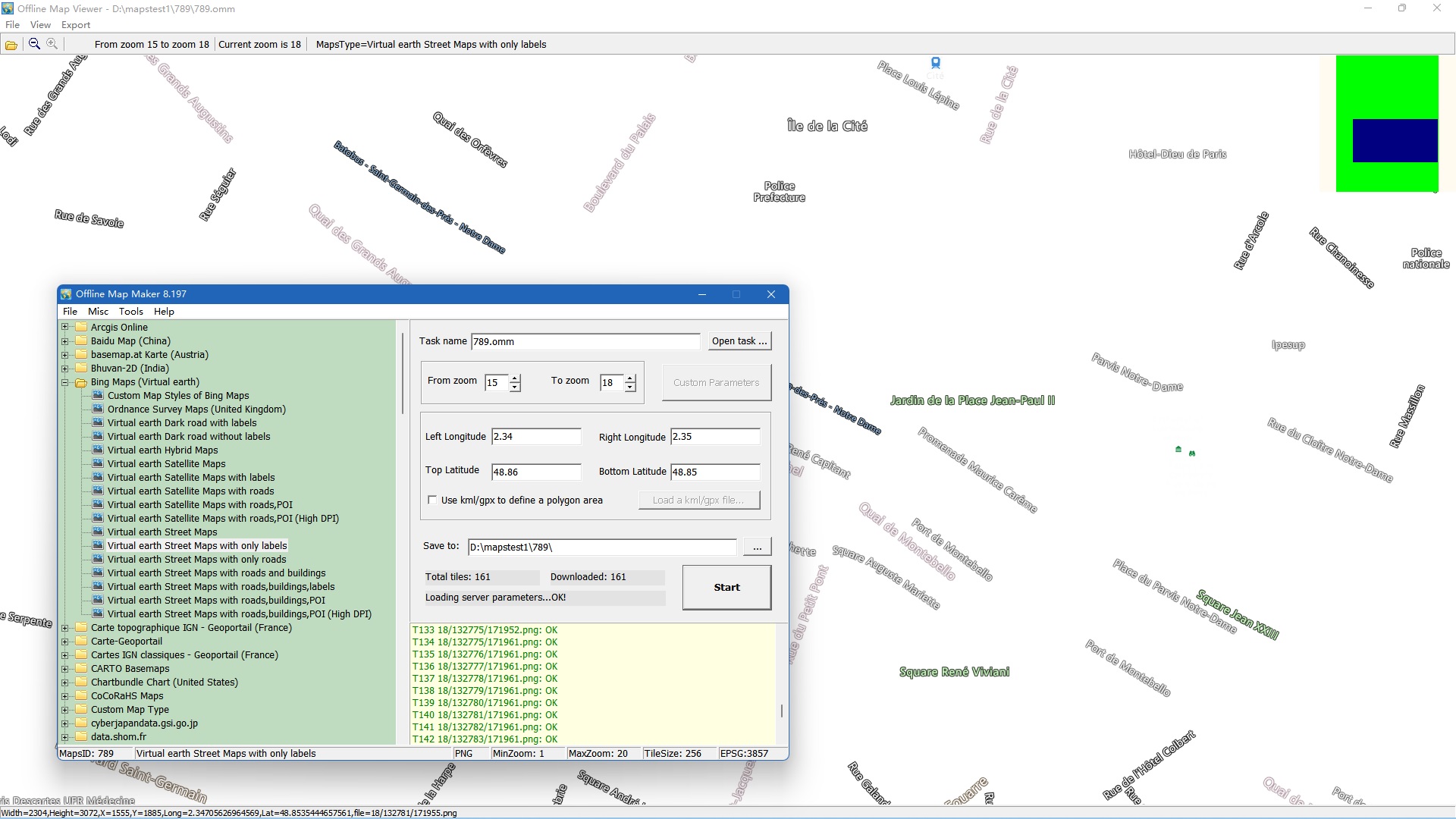This screenshot has height=819, width=1456.
Task: Click the blue rectangle in the overview minimap
Action: tap(1395, 140)
